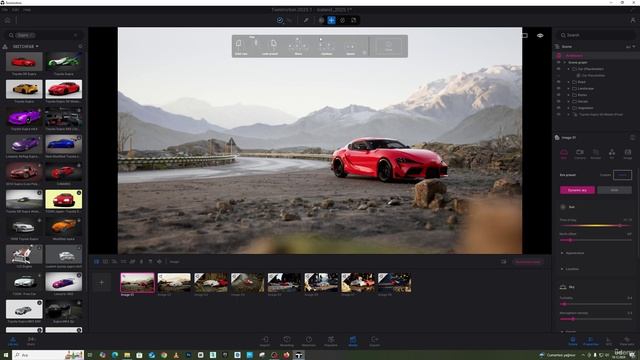Click the plus button to add media
Viewport: 640px width, 360px height.
click(102, 282)
